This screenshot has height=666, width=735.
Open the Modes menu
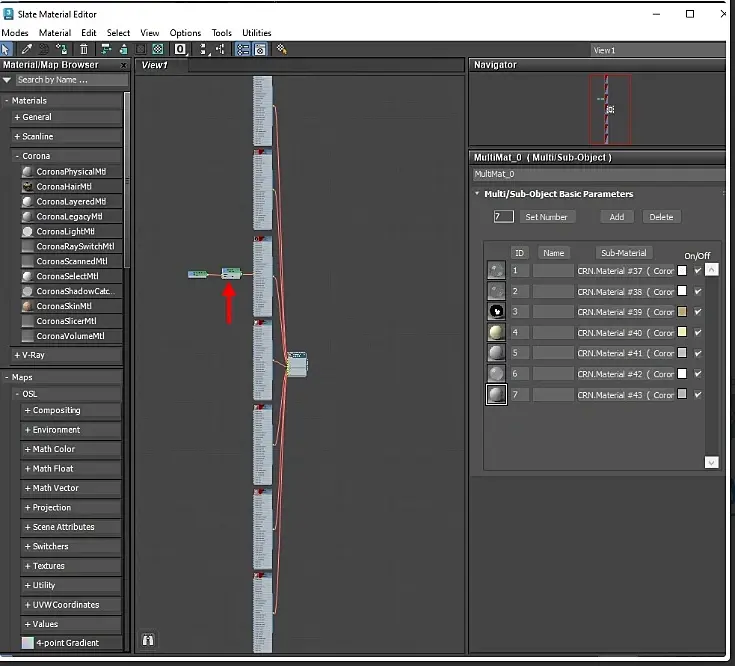[15, 33]
